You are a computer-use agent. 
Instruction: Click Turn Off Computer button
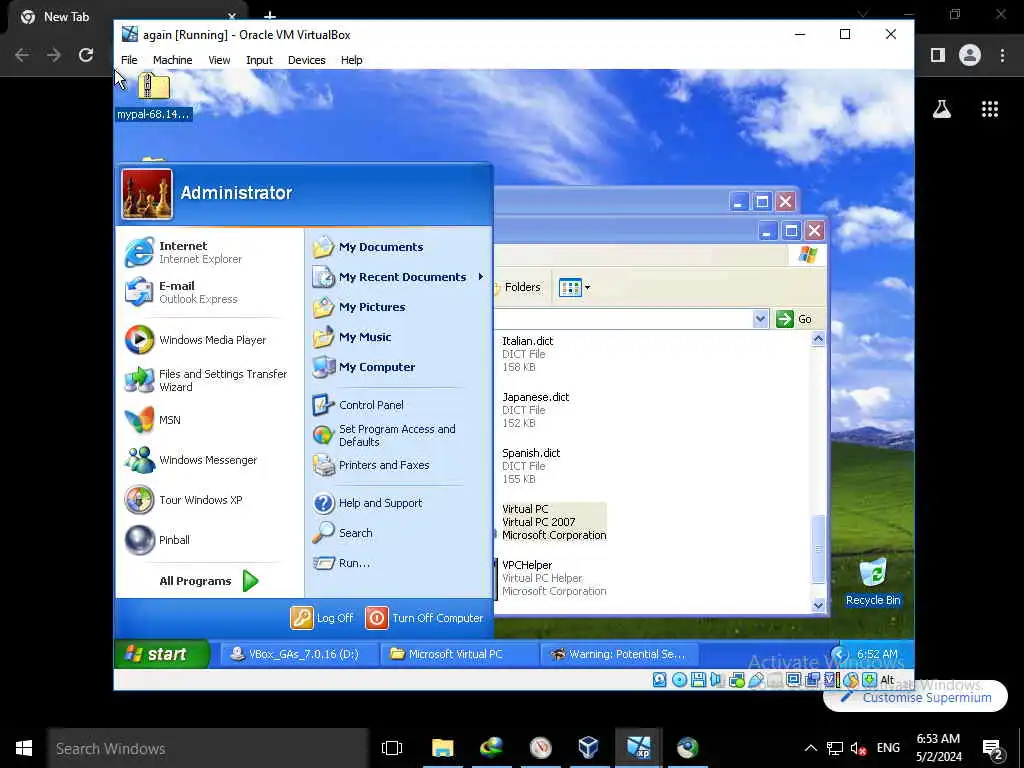(424, 618)
